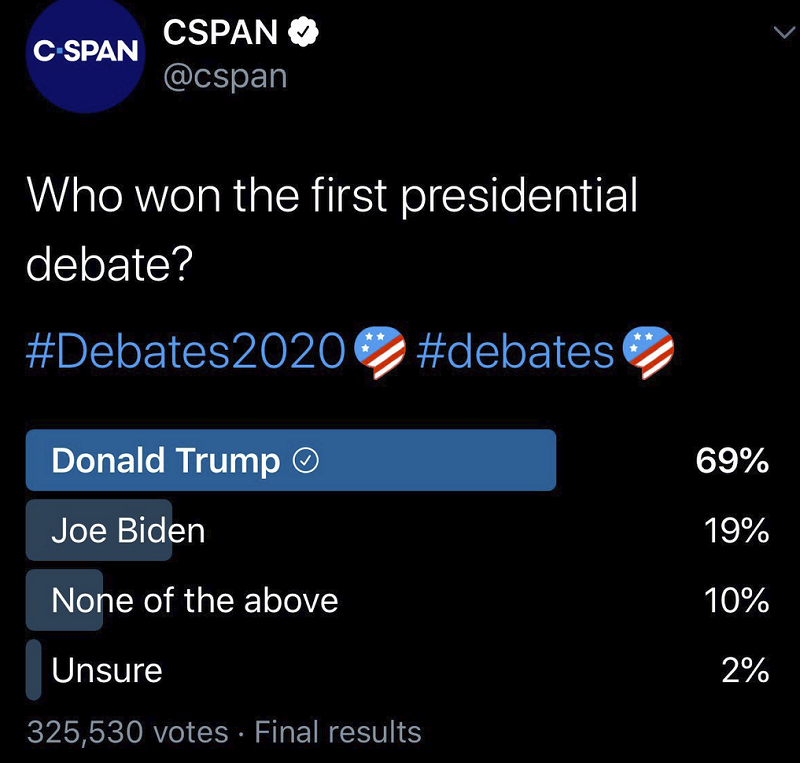
Task: Click flag speech-bubble emoji after #debates
Action: tap(648, 353)
